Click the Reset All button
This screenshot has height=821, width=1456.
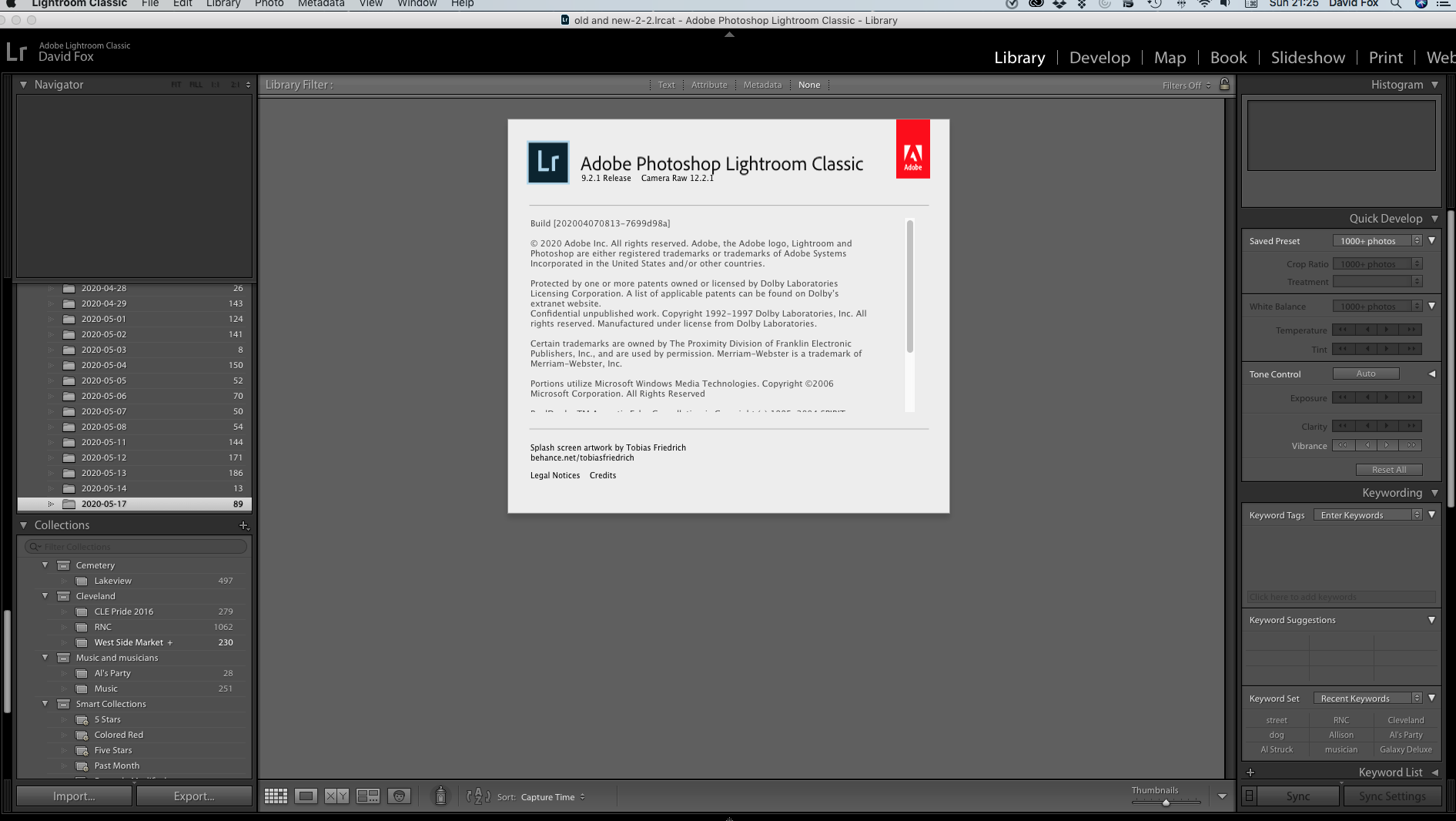pyautogui.click(x=1389, y=470)
